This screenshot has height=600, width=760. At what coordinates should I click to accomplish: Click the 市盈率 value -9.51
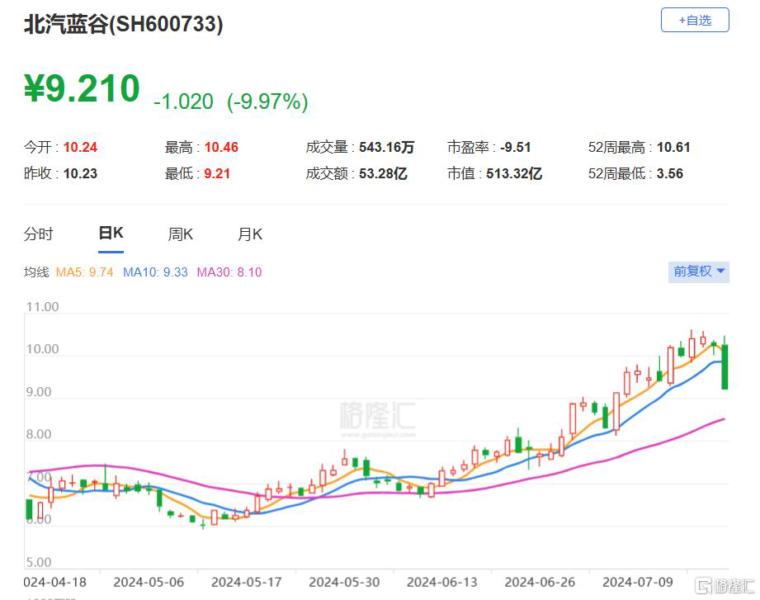pyautogui.click(x=516, y=147)
